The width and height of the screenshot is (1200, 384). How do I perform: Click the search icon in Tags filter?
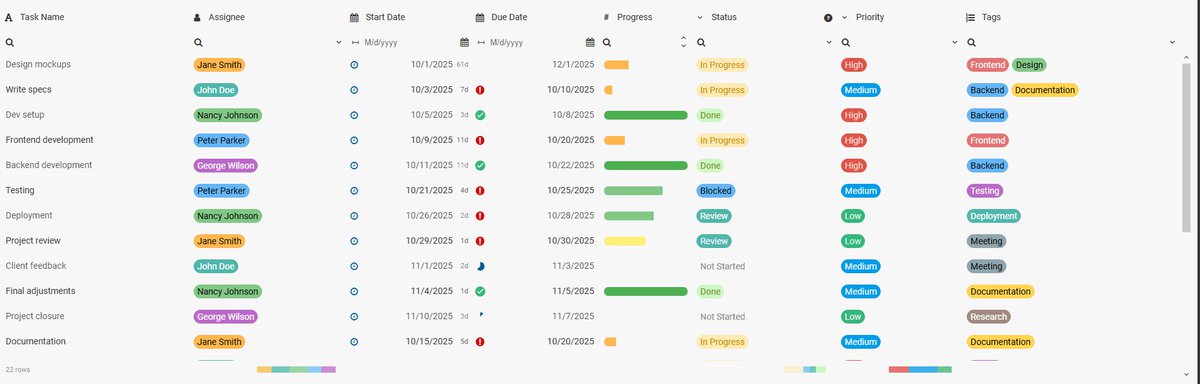(x=970, y=43)
